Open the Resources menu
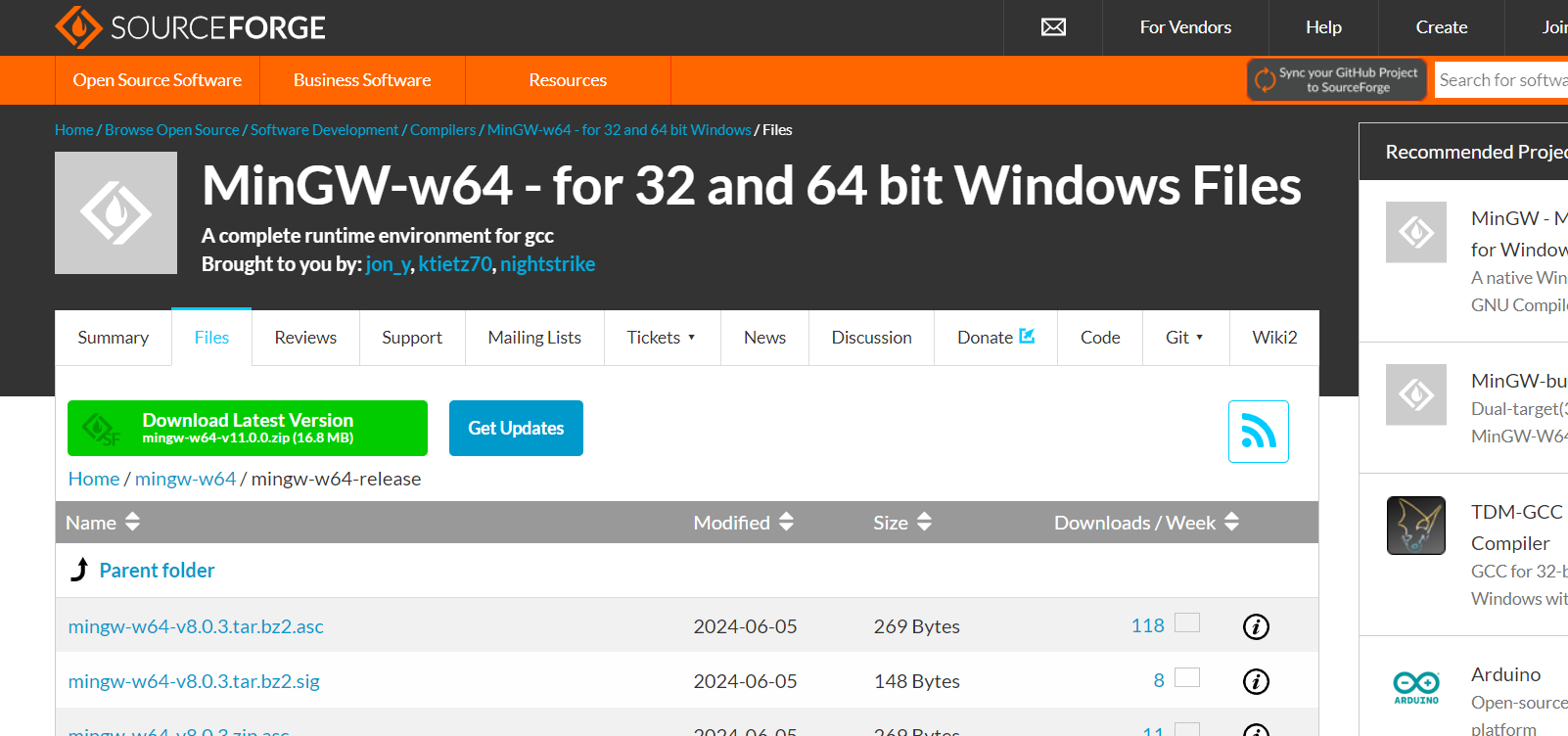 click(568, 80)
